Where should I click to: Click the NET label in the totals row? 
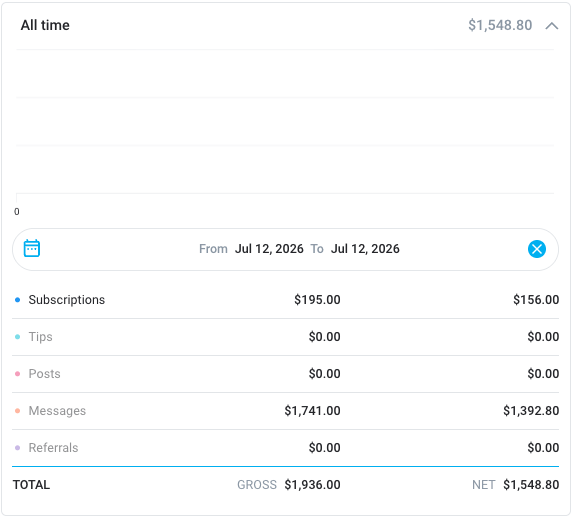483,485
